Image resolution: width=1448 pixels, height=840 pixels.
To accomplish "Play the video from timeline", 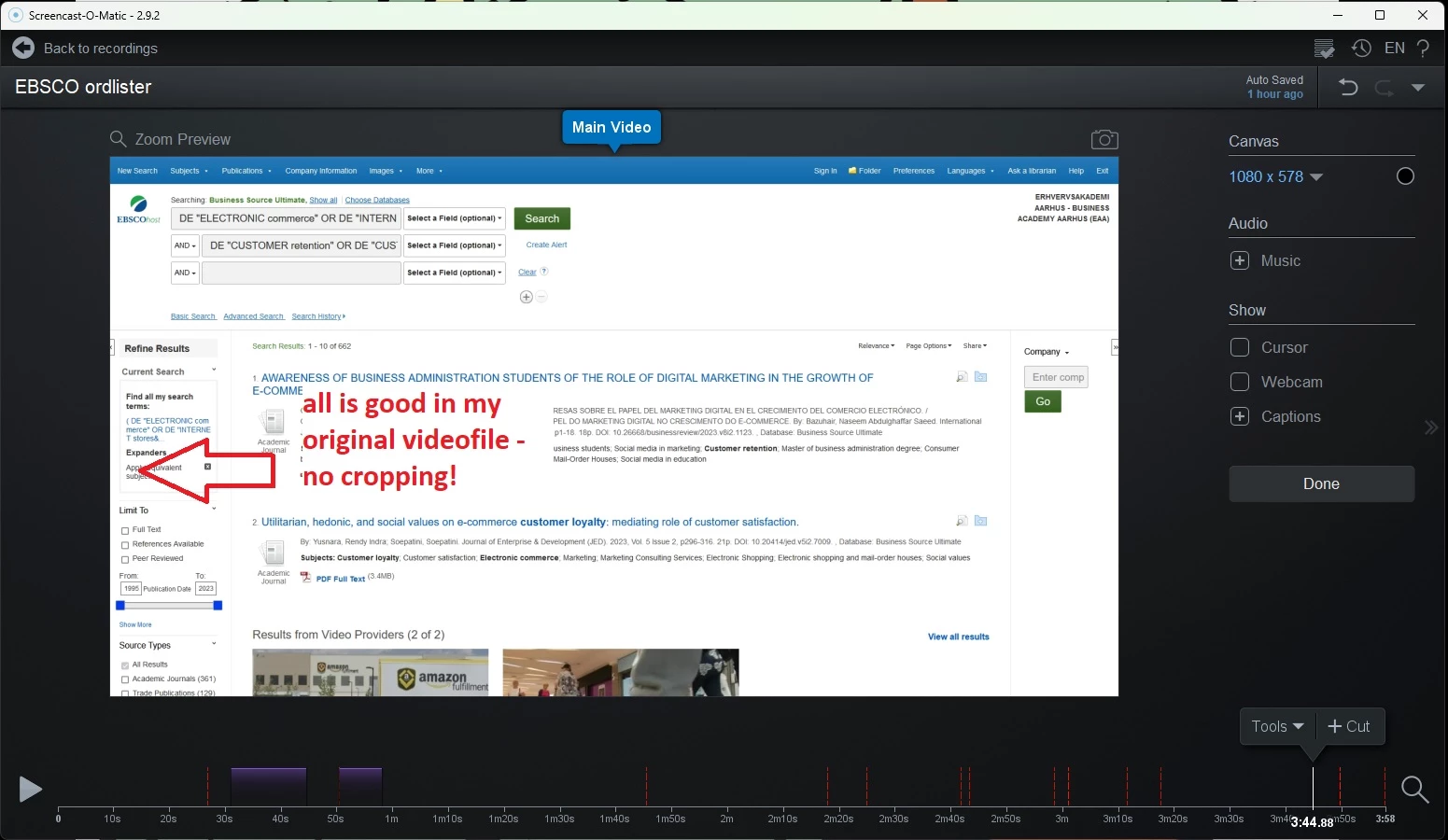I will [30, 790].
